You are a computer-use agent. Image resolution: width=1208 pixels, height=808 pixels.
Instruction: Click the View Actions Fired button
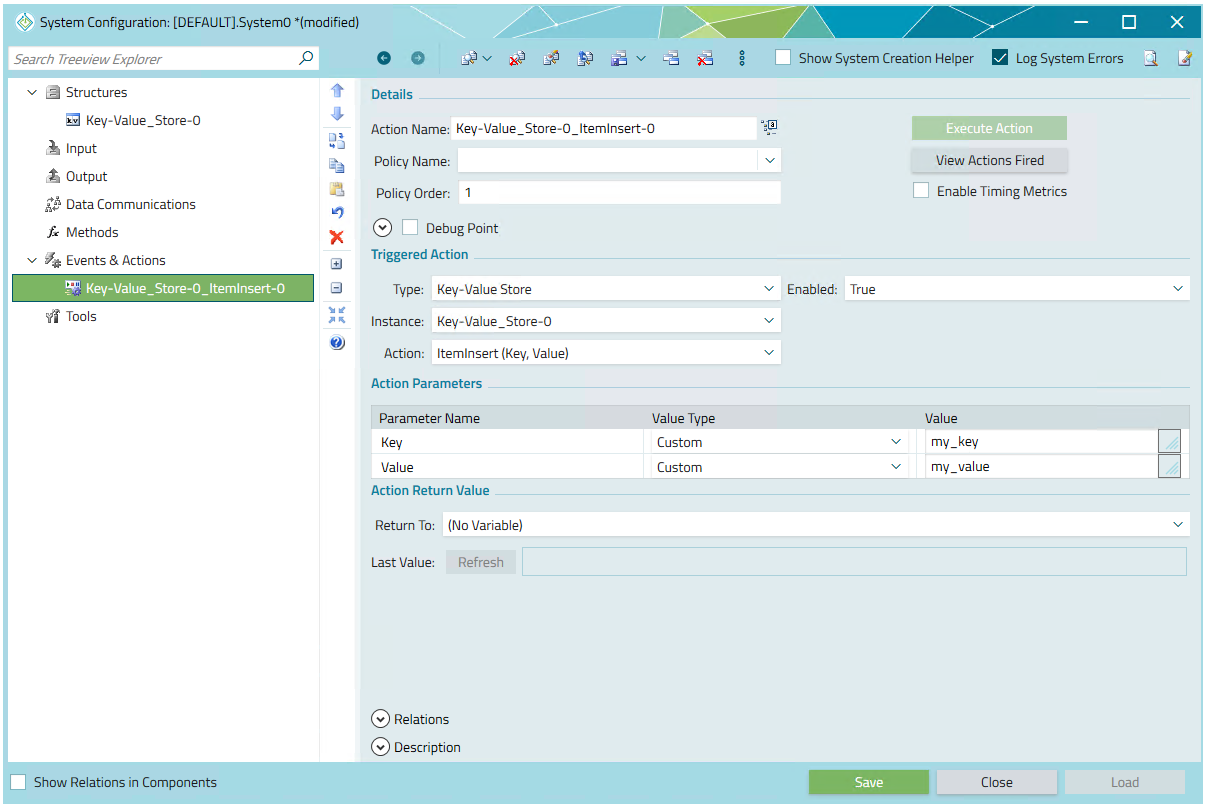click(x=989, y=160)
